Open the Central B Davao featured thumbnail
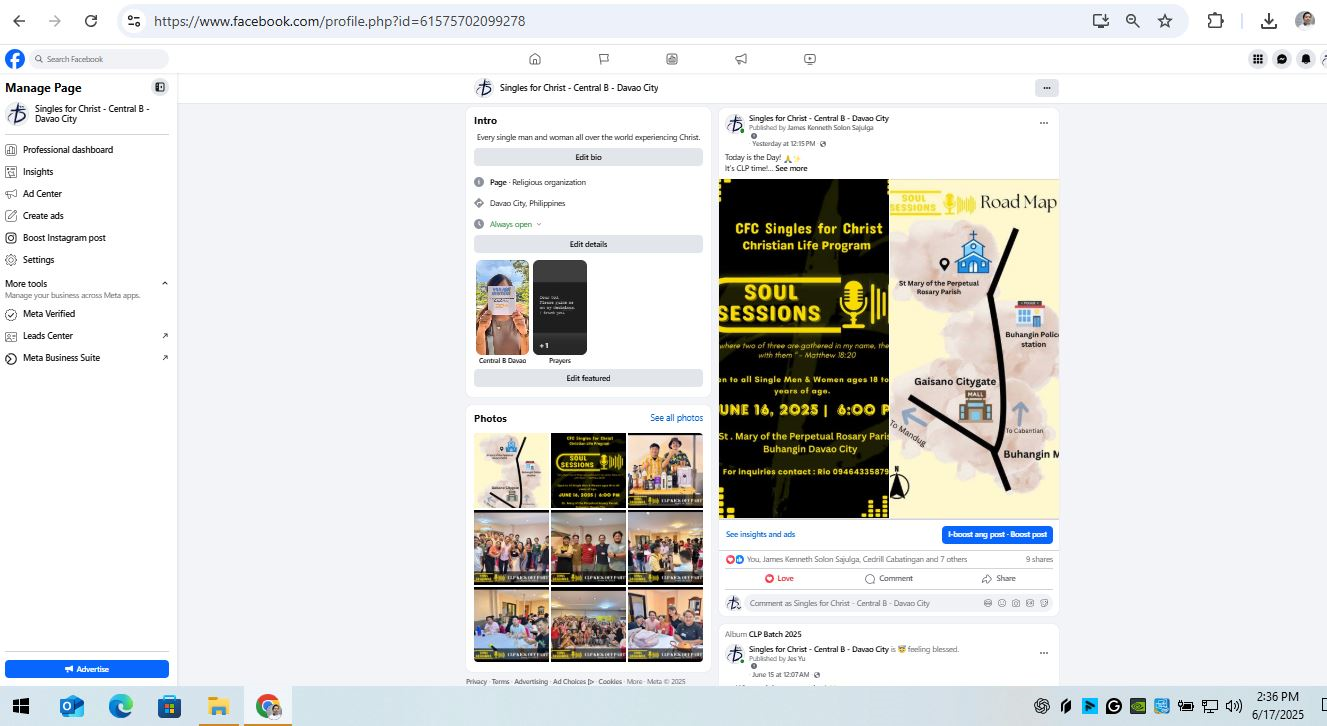 pos(502,307)
